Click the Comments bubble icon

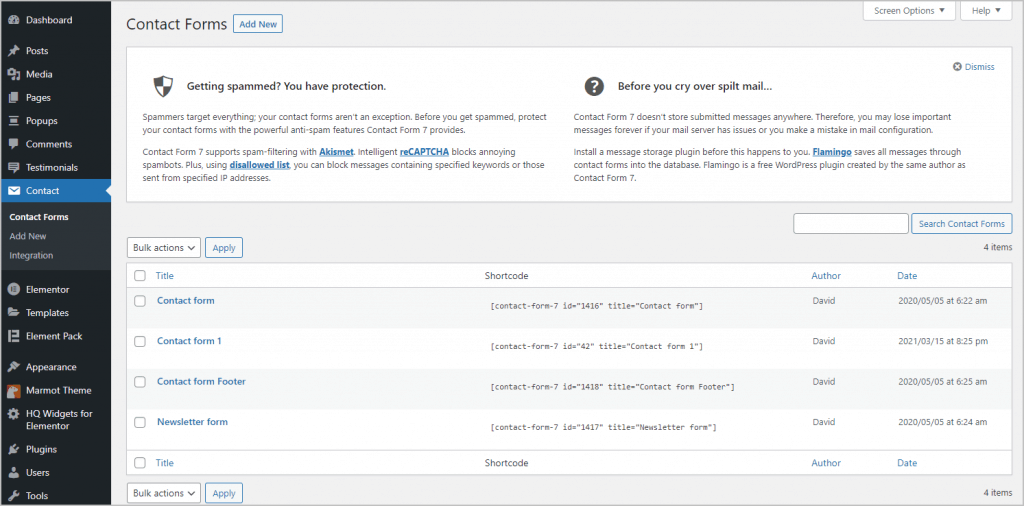(14, 144)
